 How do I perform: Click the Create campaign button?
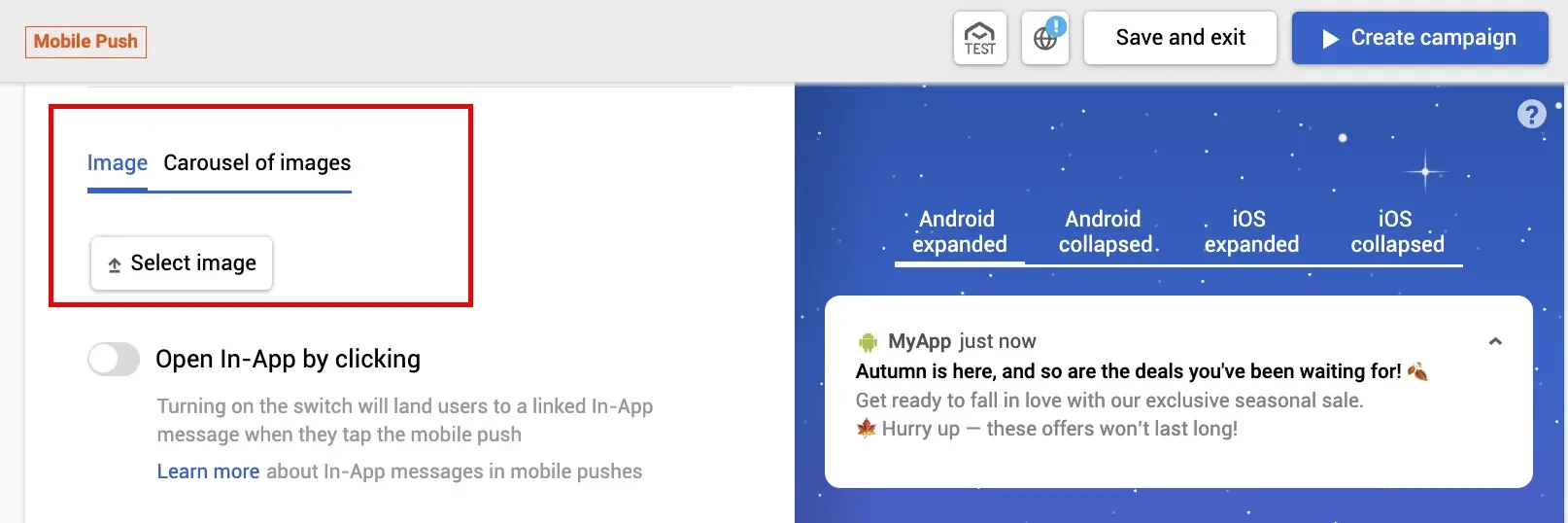point(1419,38)
